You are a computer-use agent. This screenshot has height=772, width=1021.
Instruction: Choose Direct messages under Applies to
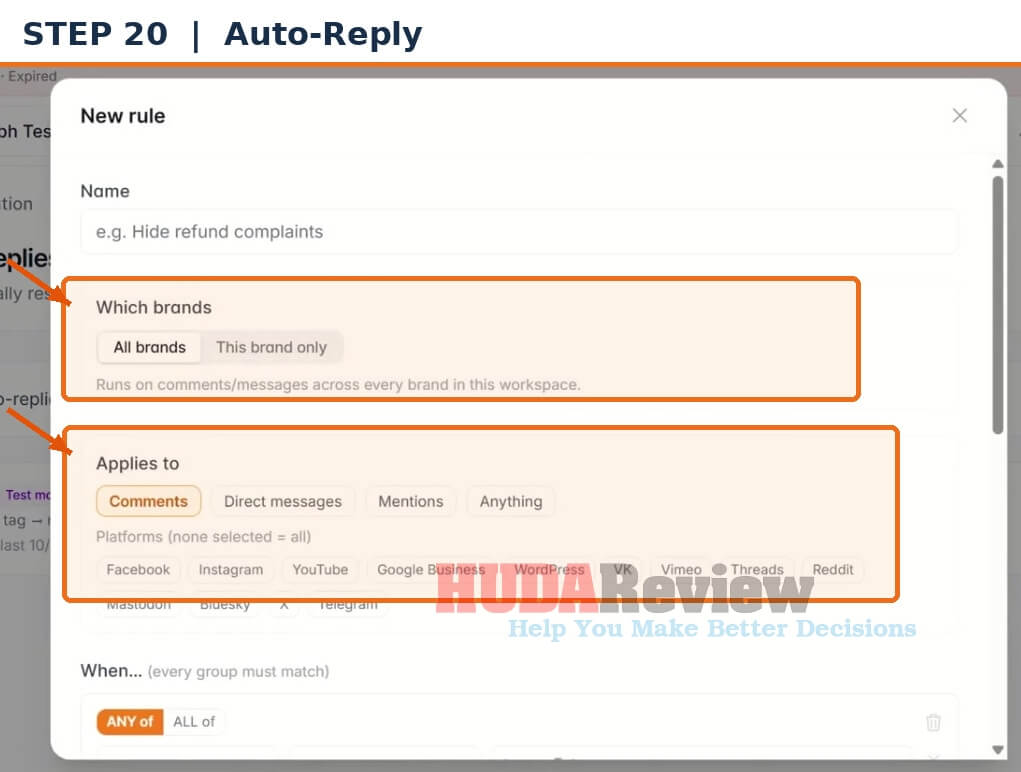(x=283, y=501)
